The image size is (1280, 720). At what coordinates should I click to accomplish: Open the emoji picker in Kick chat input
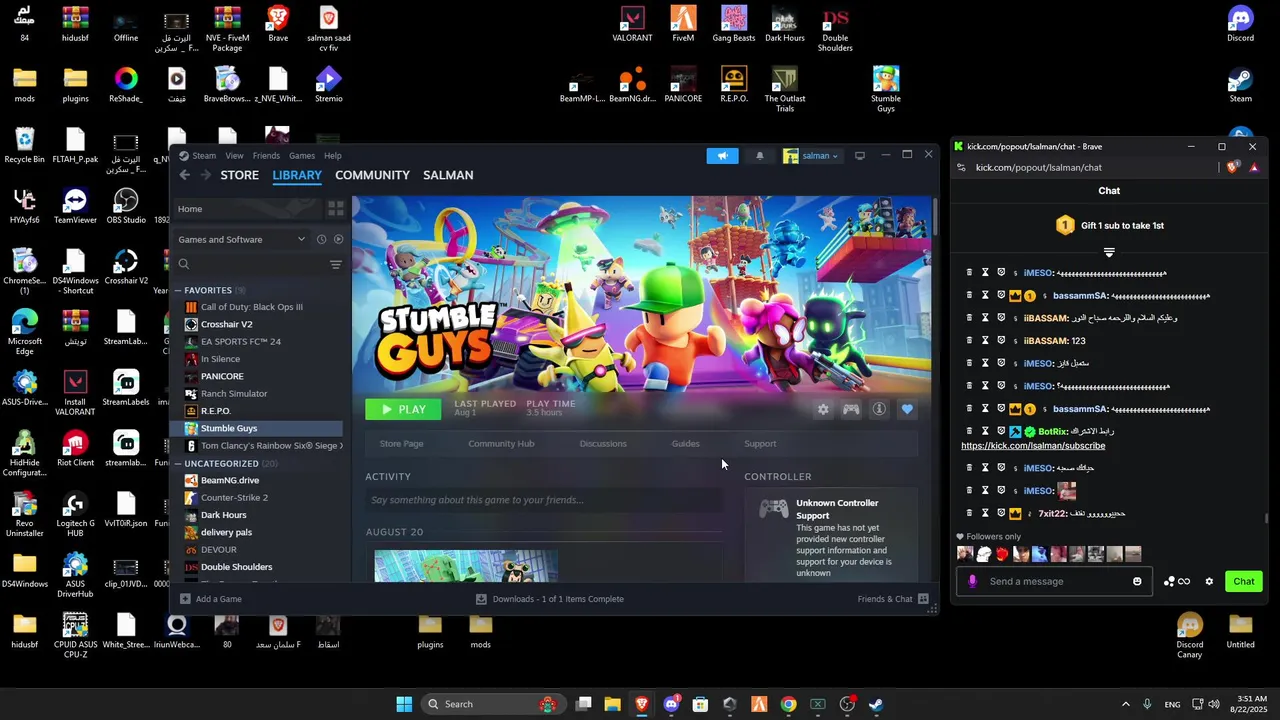tap(1137, 581)
